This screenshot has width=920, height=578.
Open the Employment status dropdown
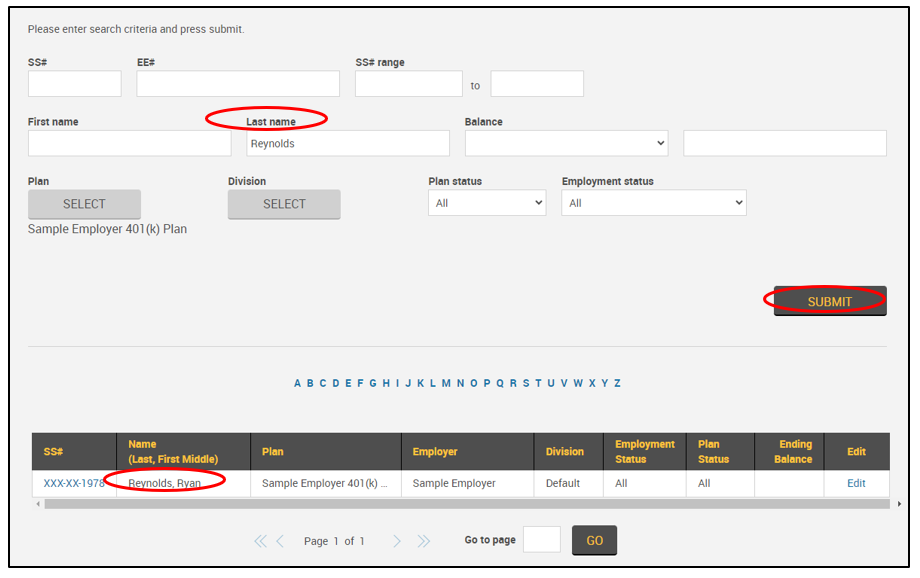click(x=654, y=203)
